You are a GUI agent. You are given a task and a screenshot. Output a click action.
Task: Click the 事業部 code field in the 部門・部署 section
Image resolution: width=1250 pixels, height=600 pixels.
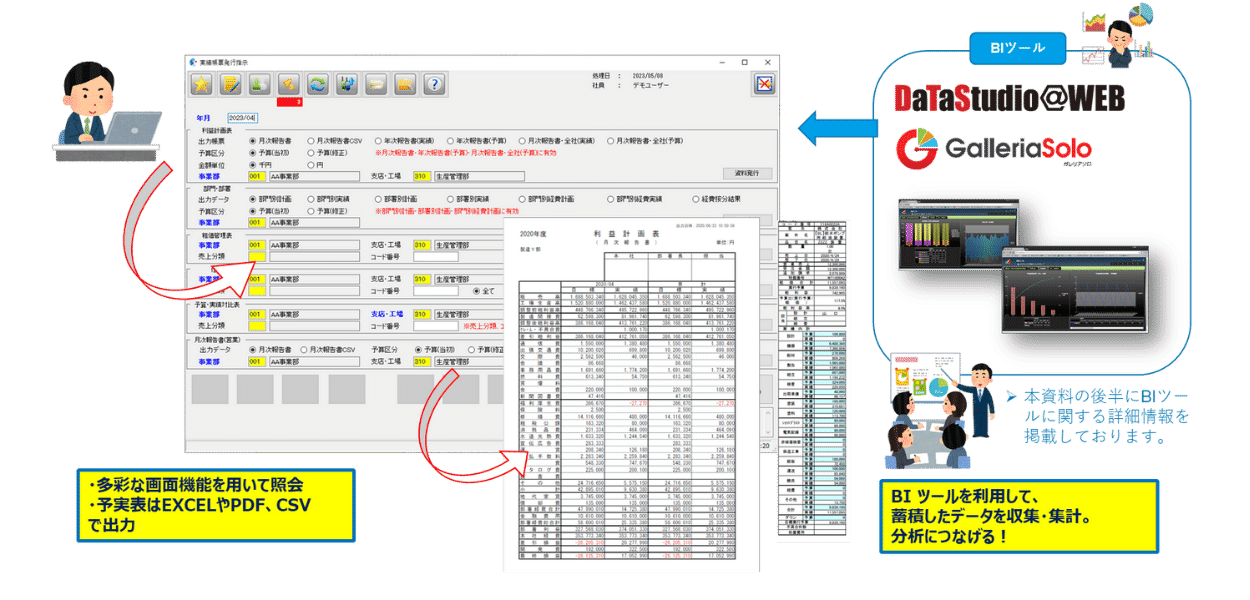pyautogui.click(x=256, y=223)
